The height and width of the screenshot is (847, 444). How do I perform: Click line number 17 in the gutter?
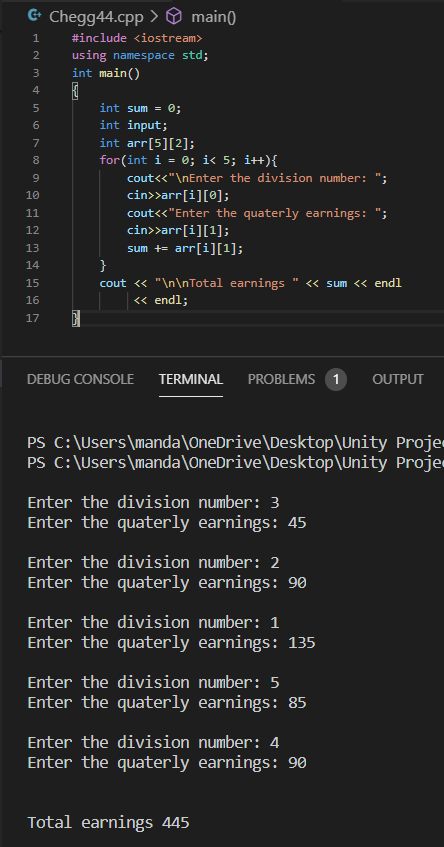coord(33,318)
